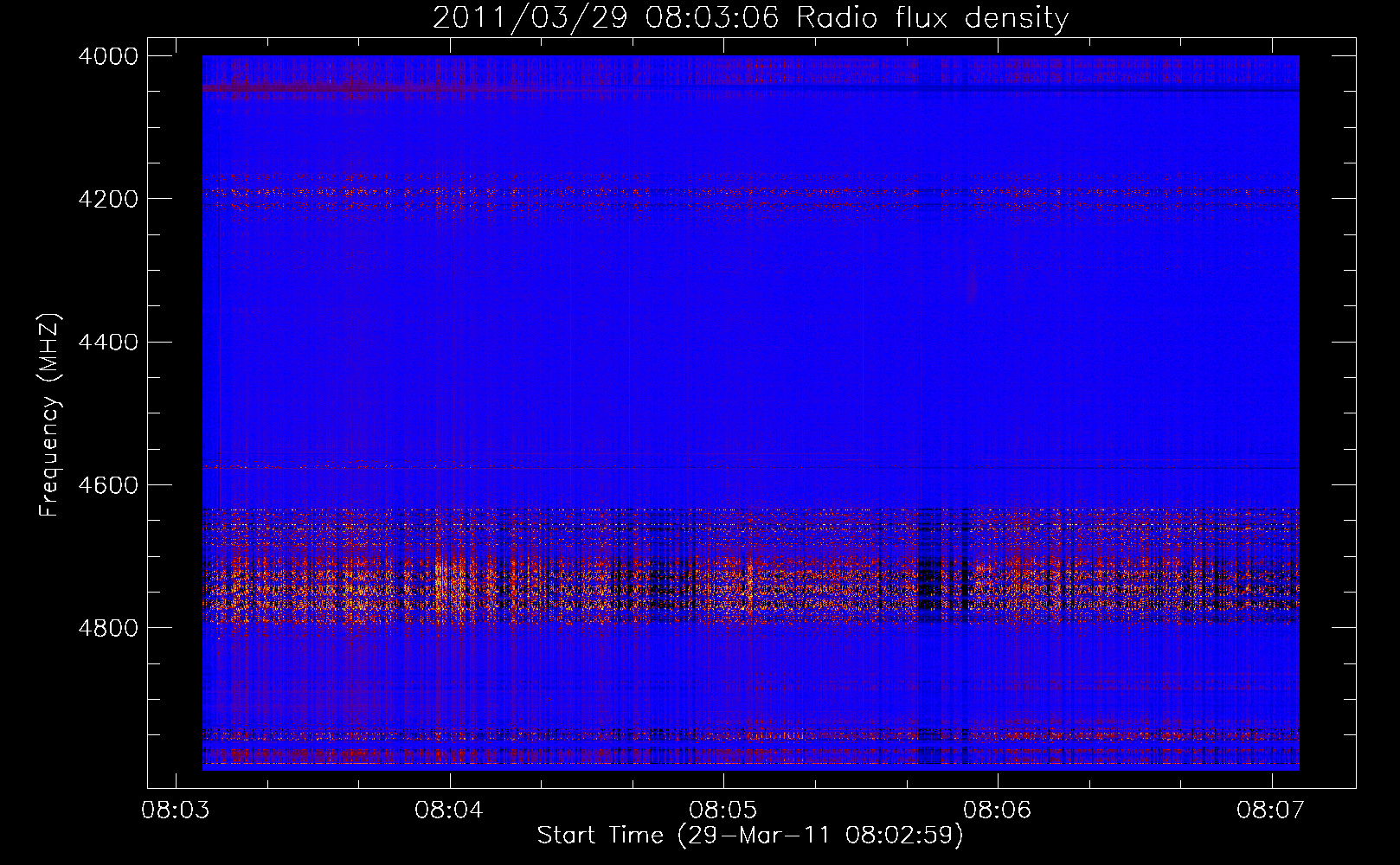This screenshot has height=865, width=1400.
Task: Select the 4400 frequency axis label
Action: 108,343
